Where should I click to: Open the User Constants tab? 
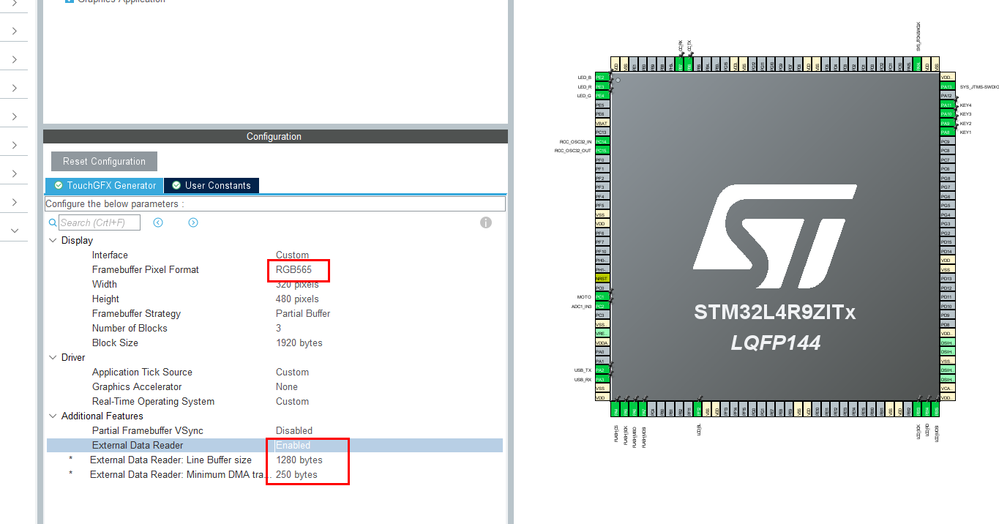coord(212,186)
